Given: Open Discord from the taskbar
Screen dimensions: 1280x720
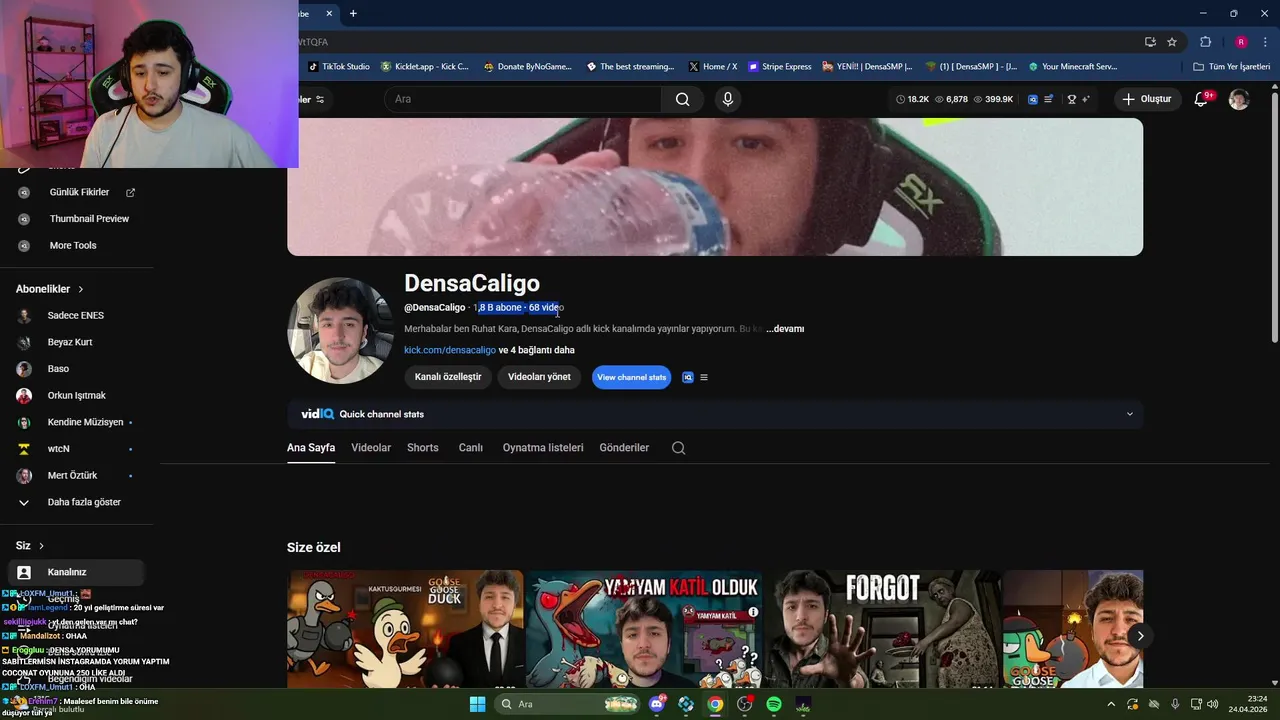Looking at the screenshot, I should [x=657, y=704].
